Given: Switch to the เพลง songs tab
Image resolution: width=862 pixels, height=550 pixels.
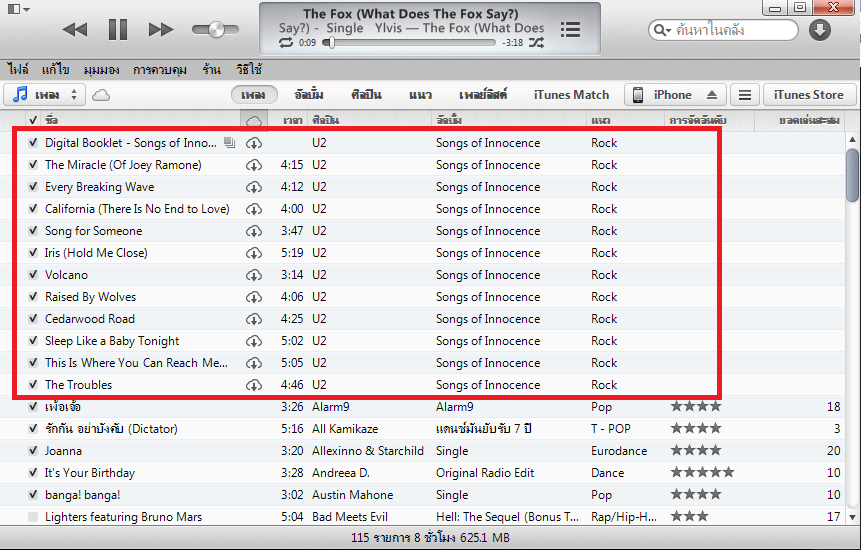Looking at the screenshot, I should (253, 95).
